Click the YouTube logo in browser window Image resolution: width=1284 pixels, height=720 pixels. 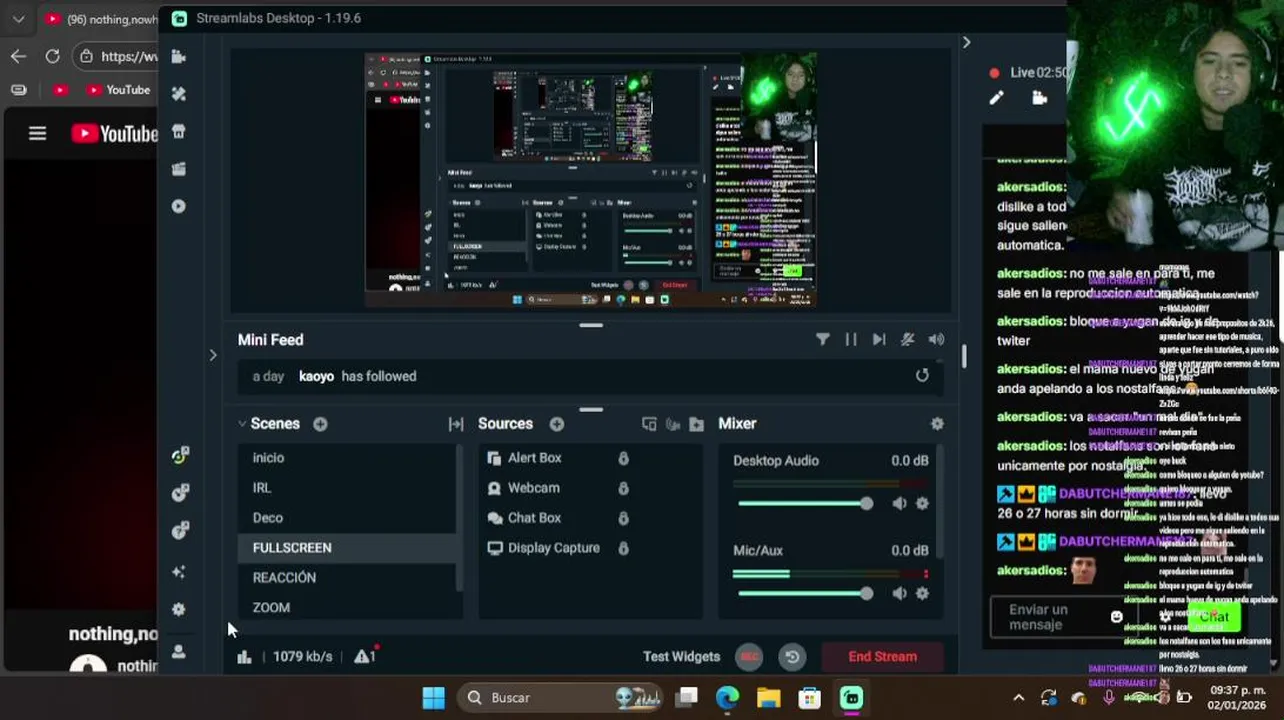(114, 134)
